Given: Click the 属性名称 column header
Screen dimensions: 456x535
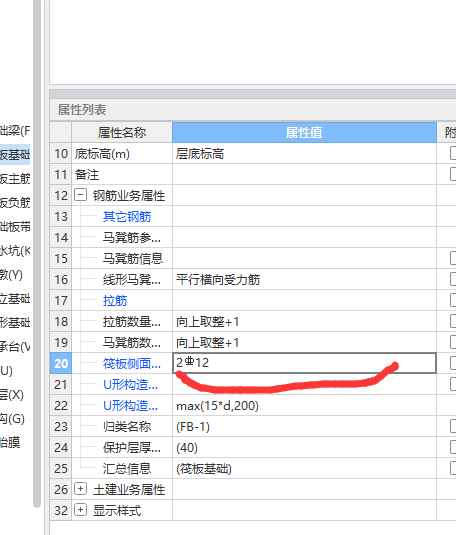Looking at the screenshot, I should point(122,132).
